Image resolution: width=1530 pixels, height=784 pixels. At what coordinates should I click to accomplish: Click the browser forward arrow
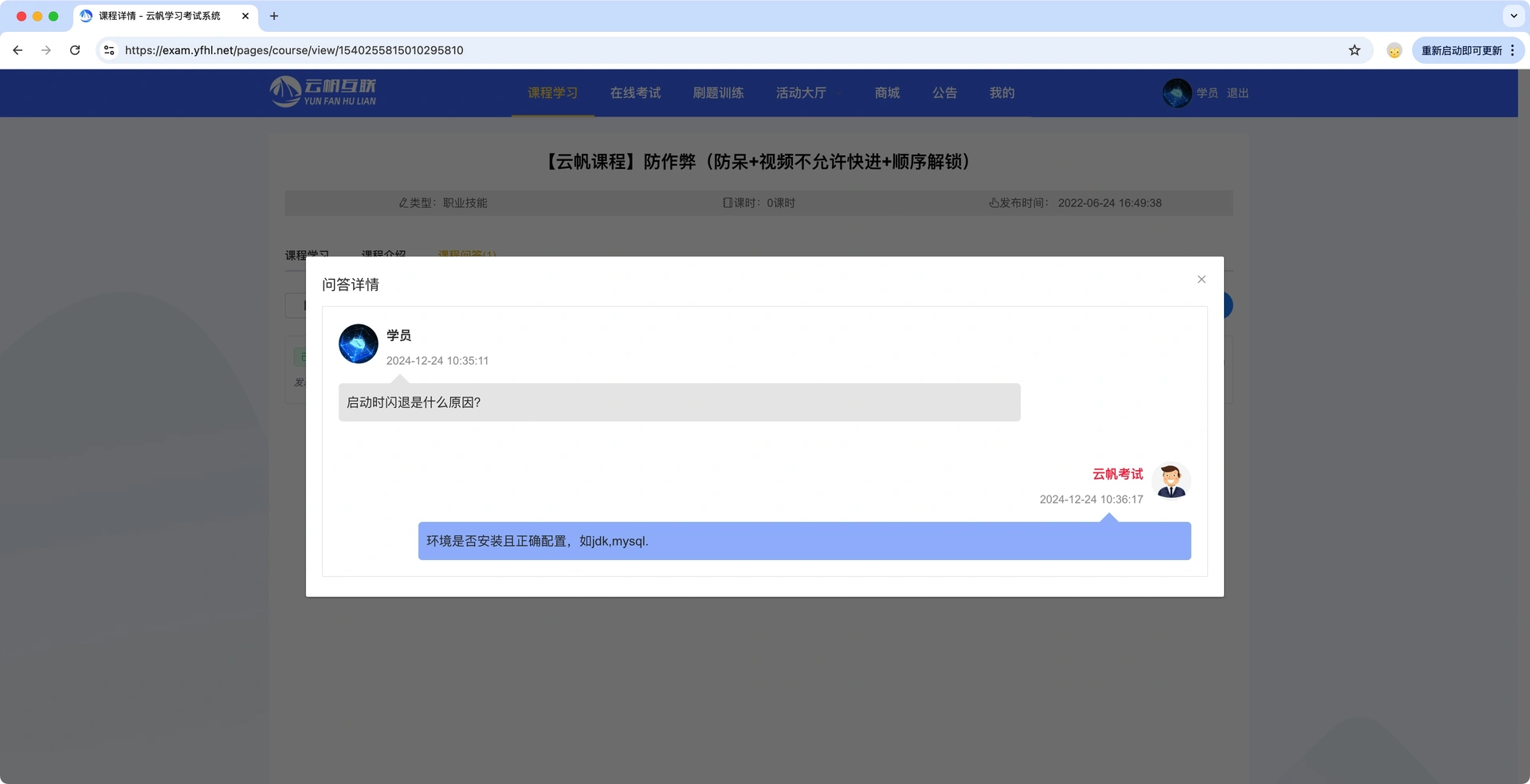tap(46, 50)
